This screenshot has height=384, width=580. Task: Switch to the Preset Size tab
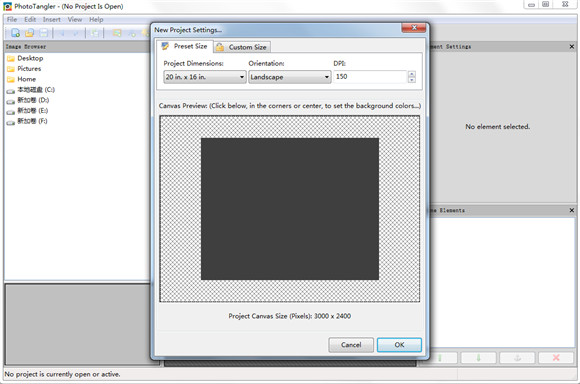tap(185, 46)
